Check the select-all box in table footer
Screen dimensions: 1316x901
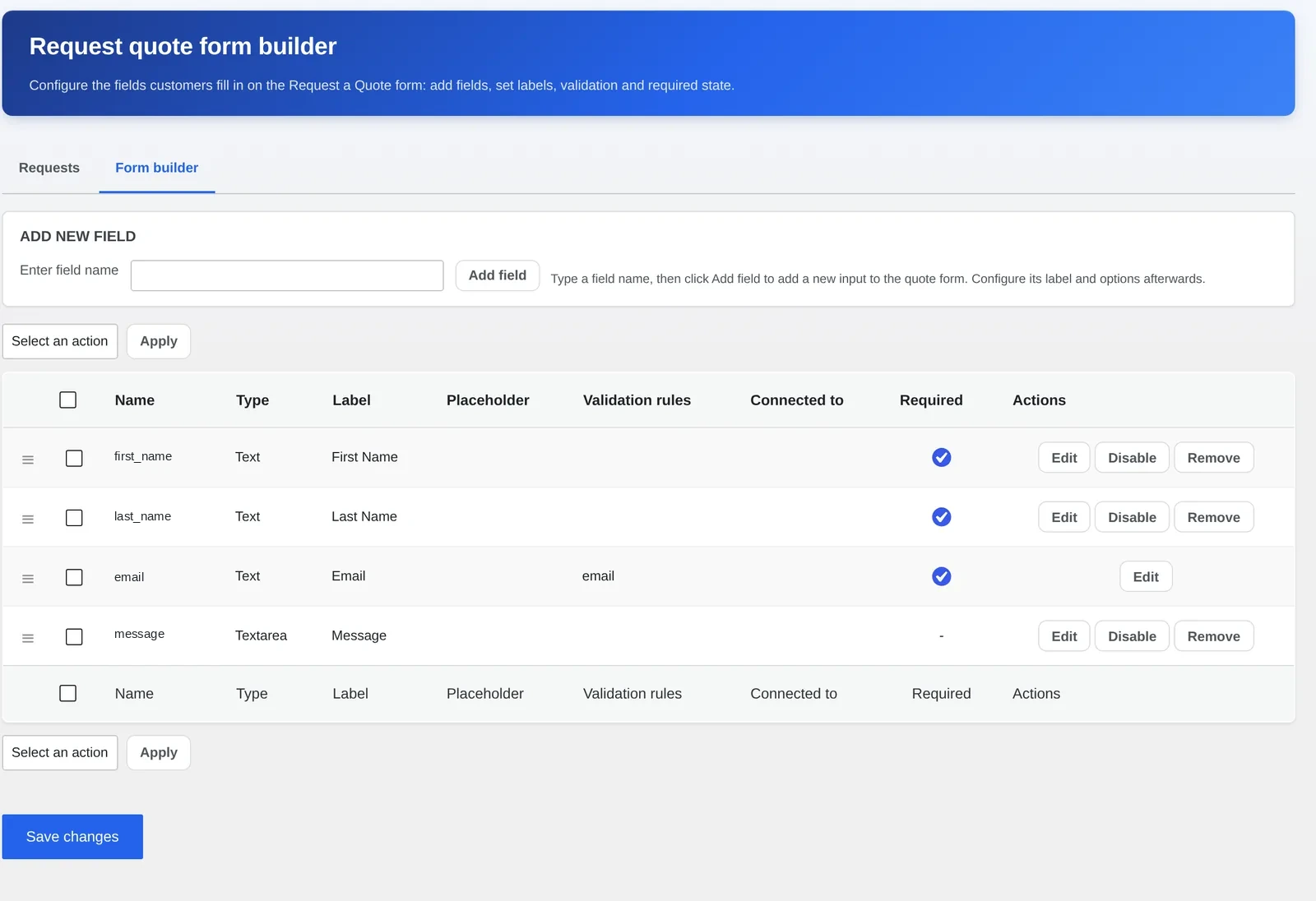point(68,693)
